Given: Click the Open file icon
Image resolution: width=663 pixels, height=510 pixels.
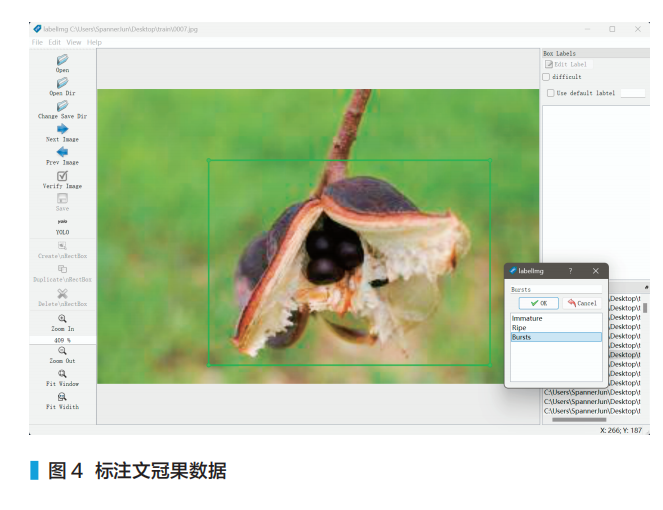Looking at the screenshot, I should (62, 61).
